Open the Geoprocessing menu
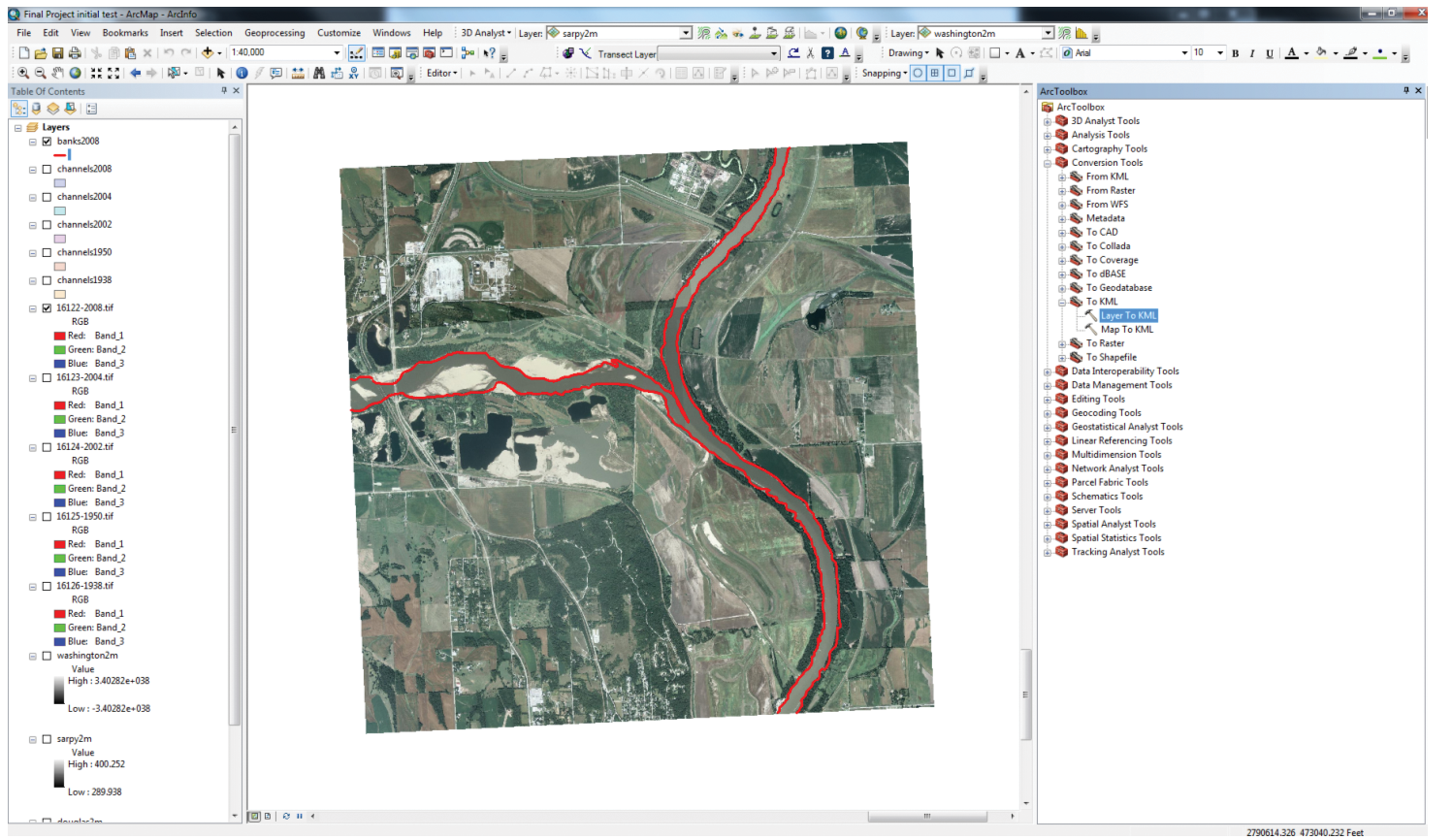 tap(274, 33)
